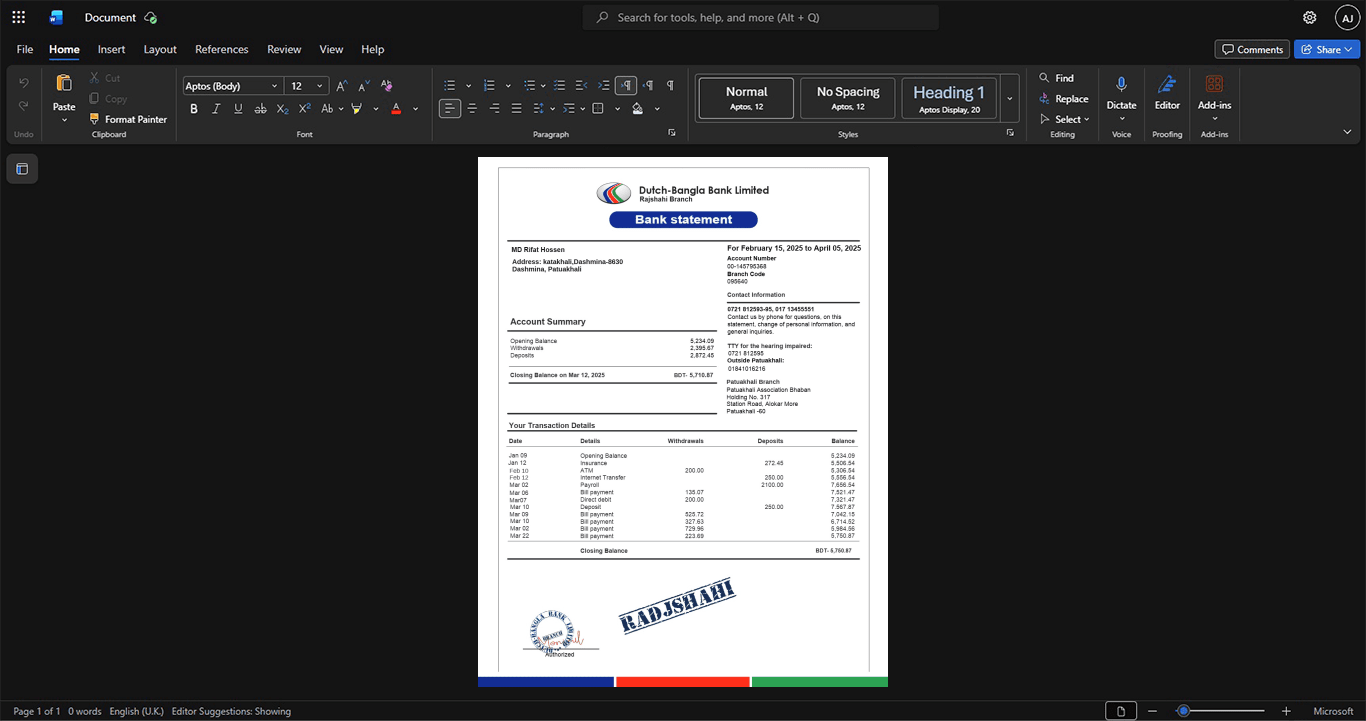
Task: Toggle Bold formatting
Action: click(x=194, y=108)
